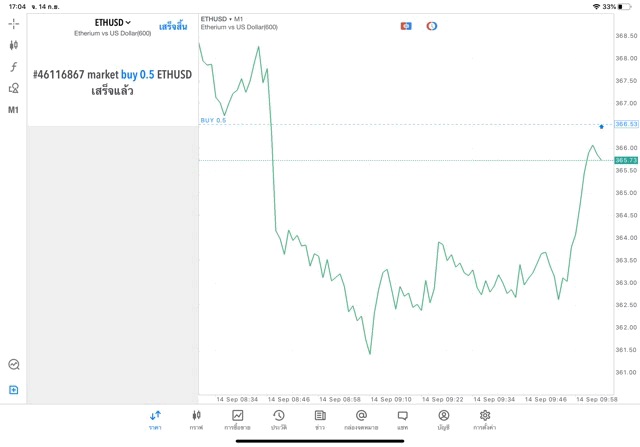Screen dimensions: 640x447
Task: Open the การตั้งค่า settings gear tab
Action: (x=485, y=420)
